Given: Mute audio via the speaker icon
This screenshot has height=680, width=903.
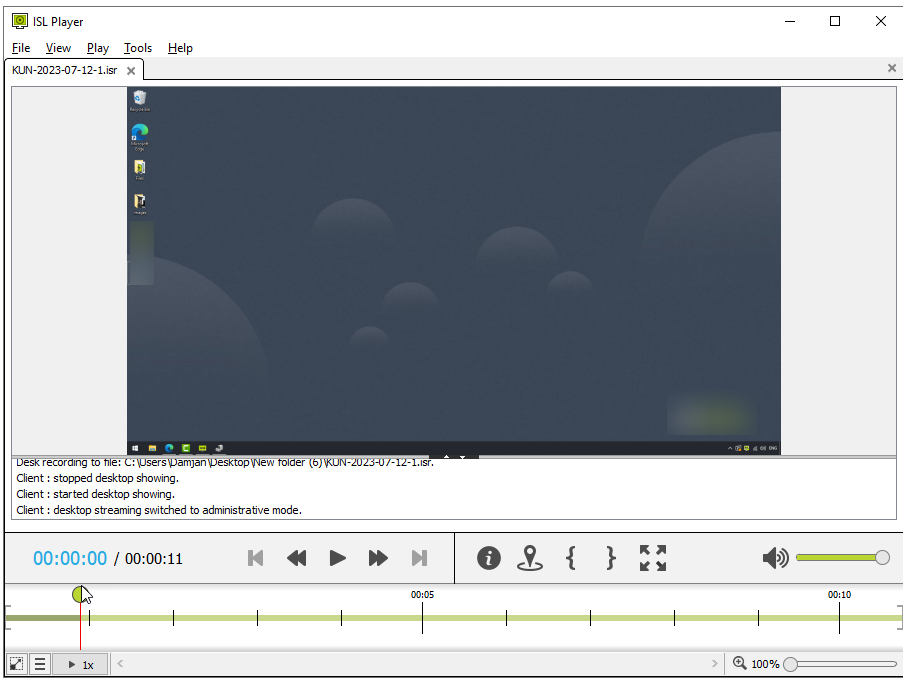Looking at the screenshot, I should point(775,558).
